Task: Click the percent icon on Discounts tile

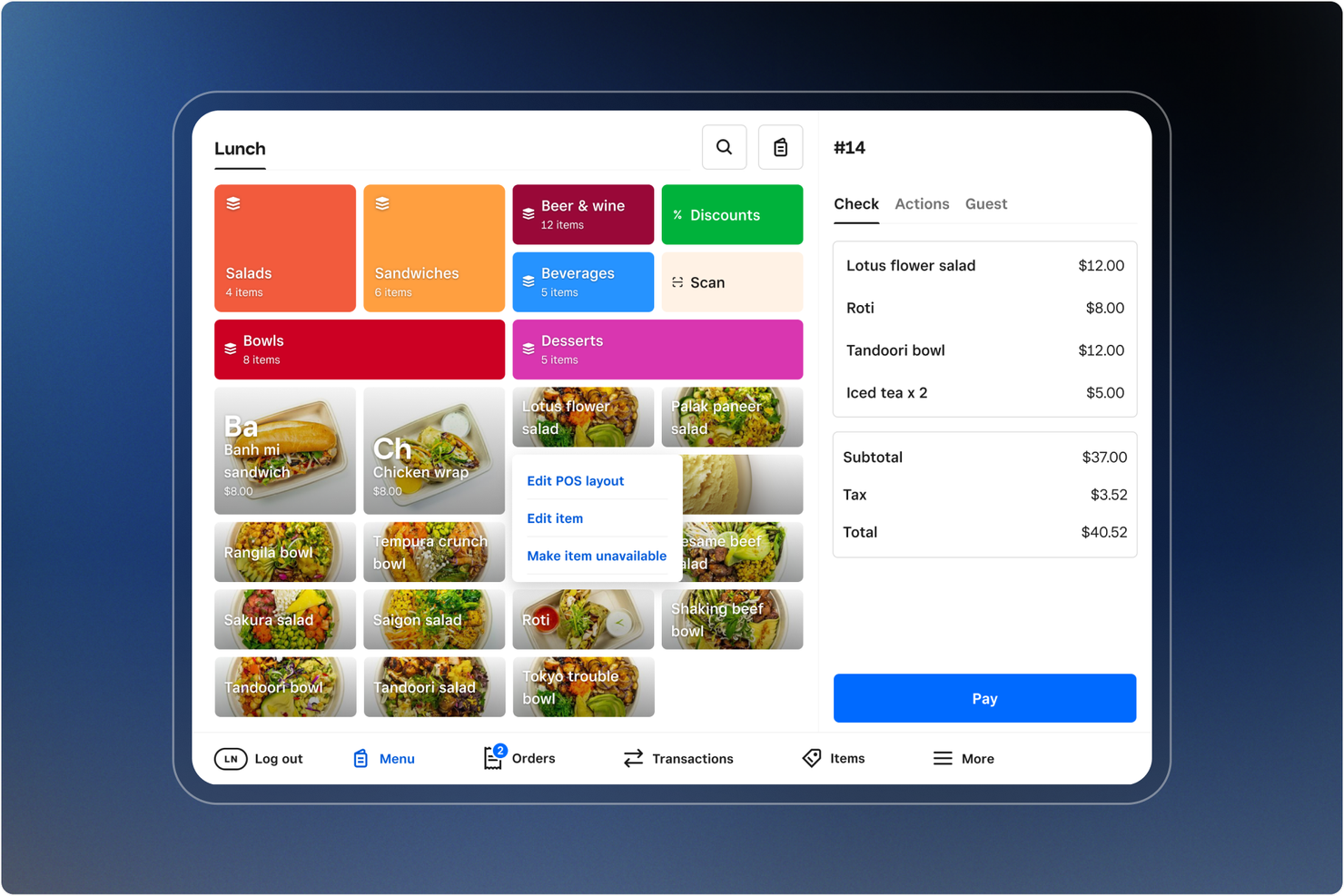Action: 677,214
